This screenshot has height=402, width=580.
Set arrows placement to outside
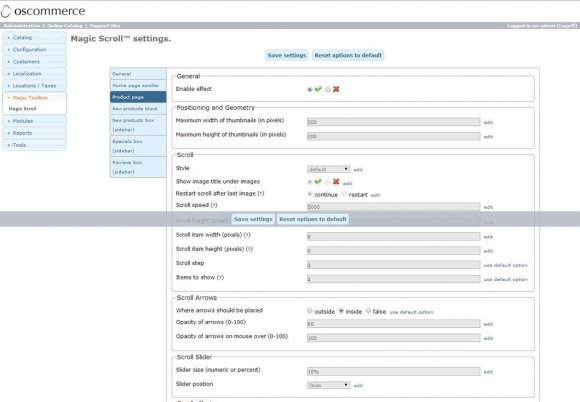pyautogui.click(x=310, y=311)
